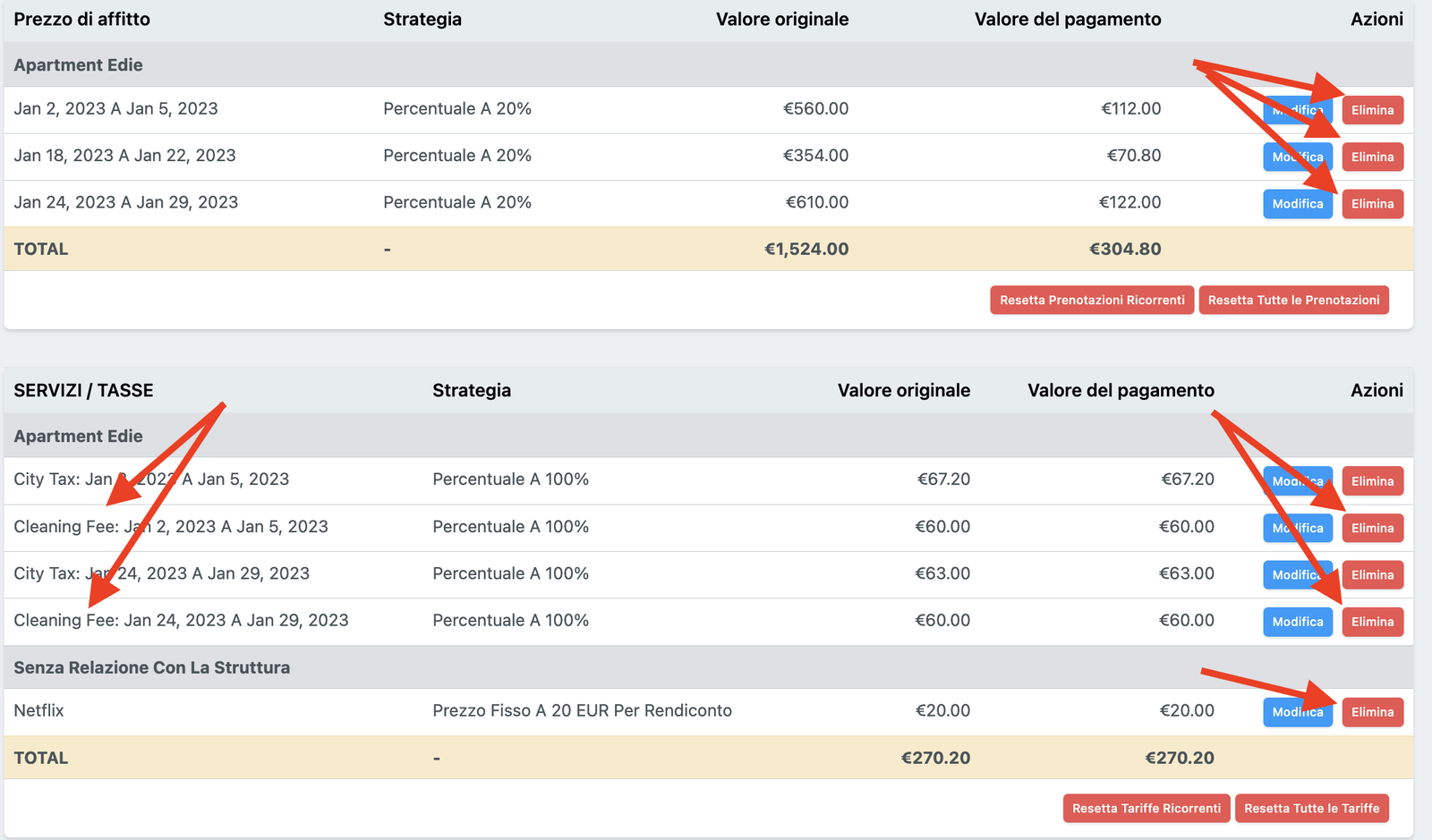Click Modifica for City Tax Jan 24 row
1432x840 pixels.
click(x=1297, y=574)
